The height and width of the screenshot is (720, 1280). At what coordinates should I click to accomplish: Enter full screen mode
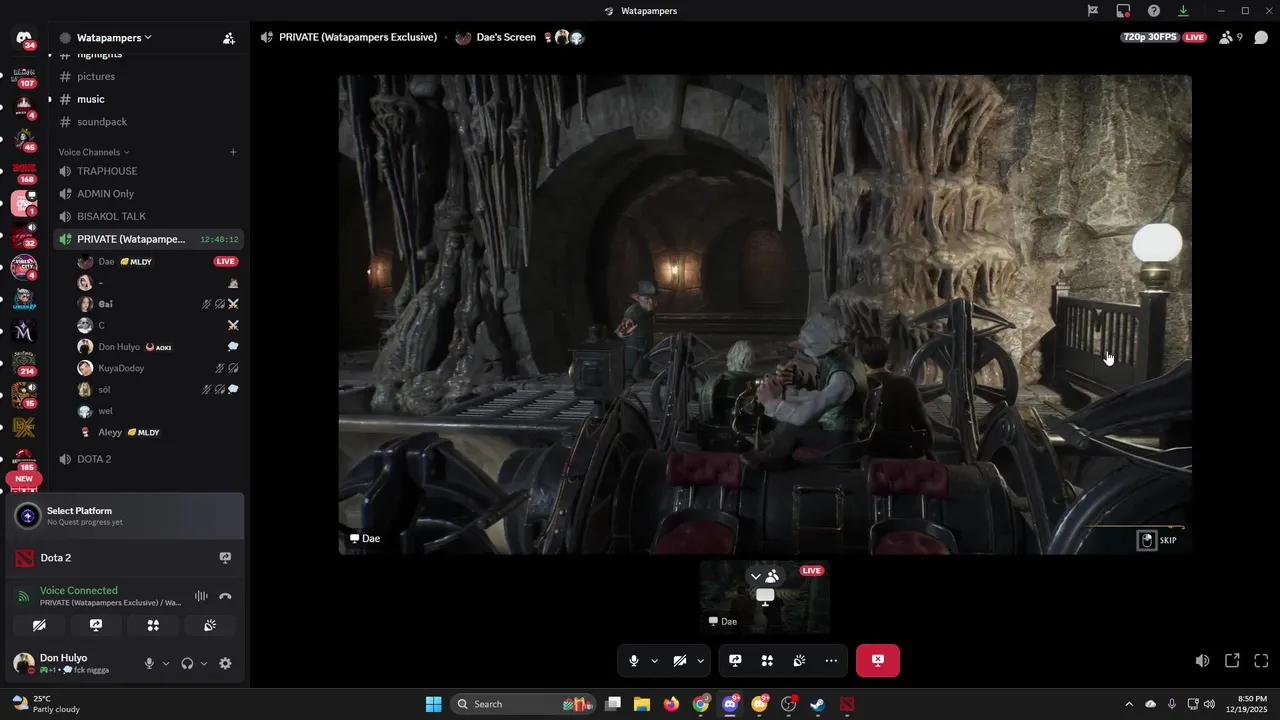[x=1261, y=661]
